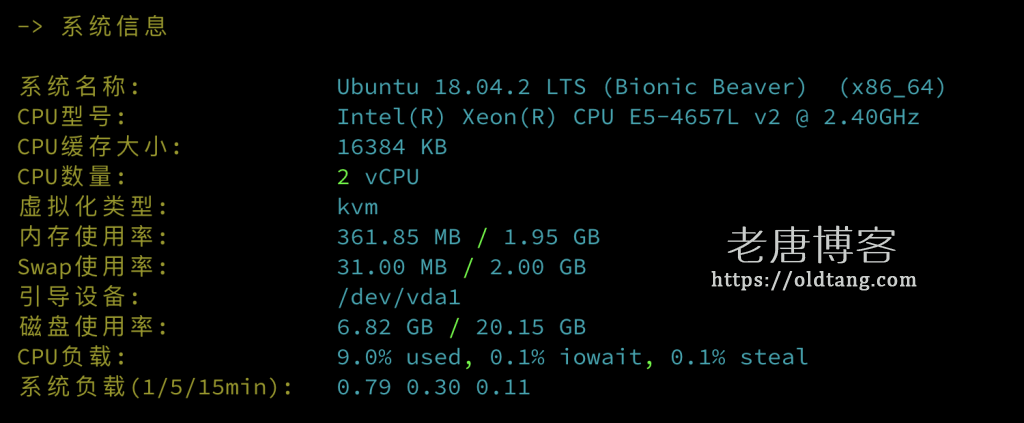Image resolution: width=1024 pixels, height=423 pixels.
Task: Click the /dev/vda1 boot device path
Action: click(399, 297)
